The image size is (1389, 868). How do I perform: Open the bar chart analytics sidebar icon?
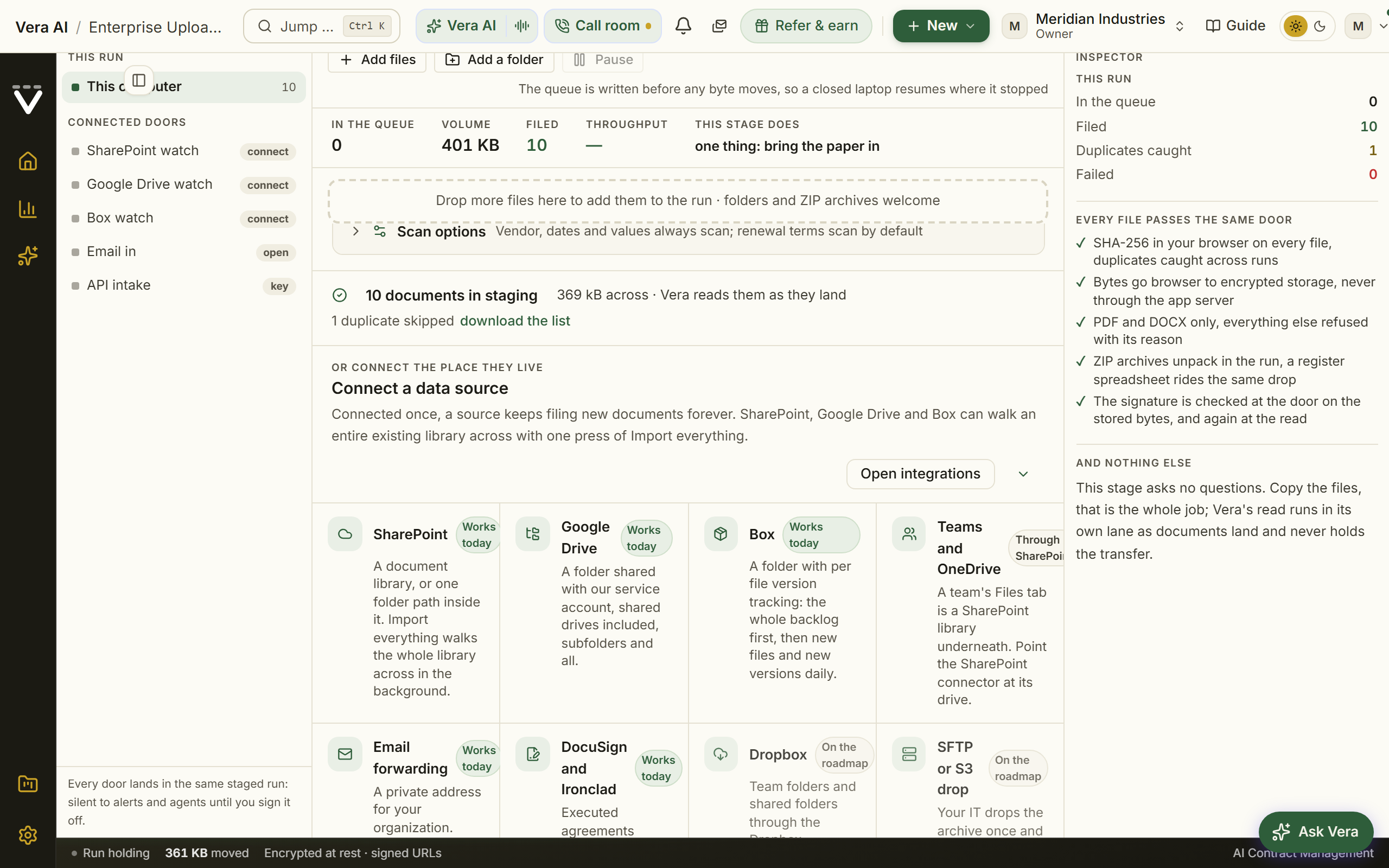28,208
